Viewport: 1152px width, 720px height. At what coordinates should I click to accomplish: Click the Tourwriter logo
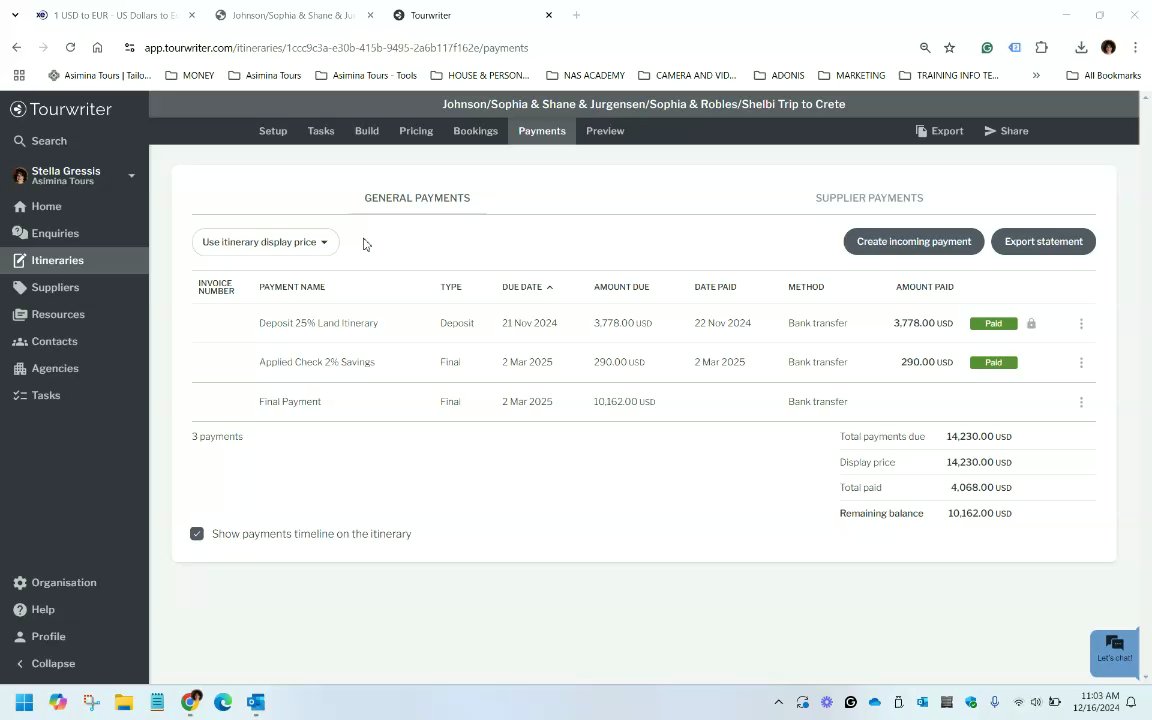(61, 109)
